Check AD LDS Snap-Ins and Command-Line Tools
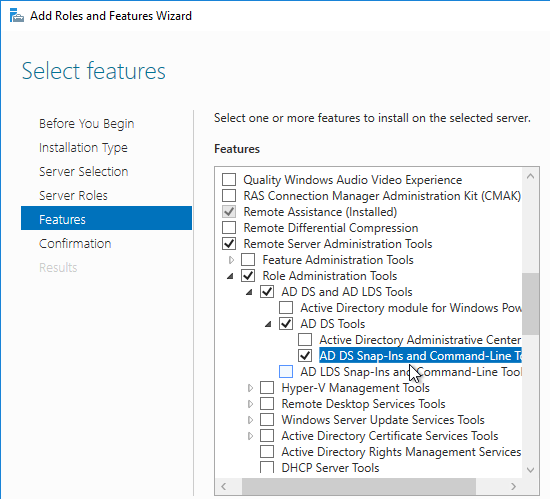The width and height of the screenshot is (550, 499). click(286, 372)
